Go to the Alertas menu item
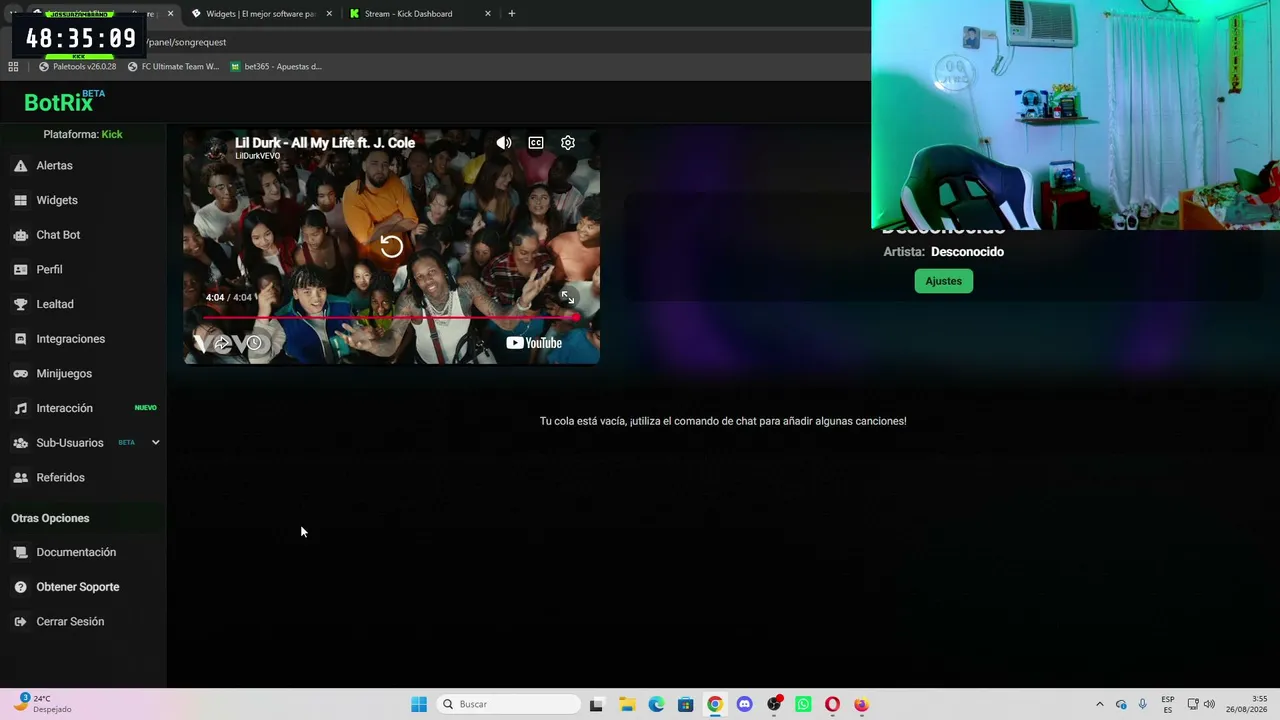 (54, 166)
